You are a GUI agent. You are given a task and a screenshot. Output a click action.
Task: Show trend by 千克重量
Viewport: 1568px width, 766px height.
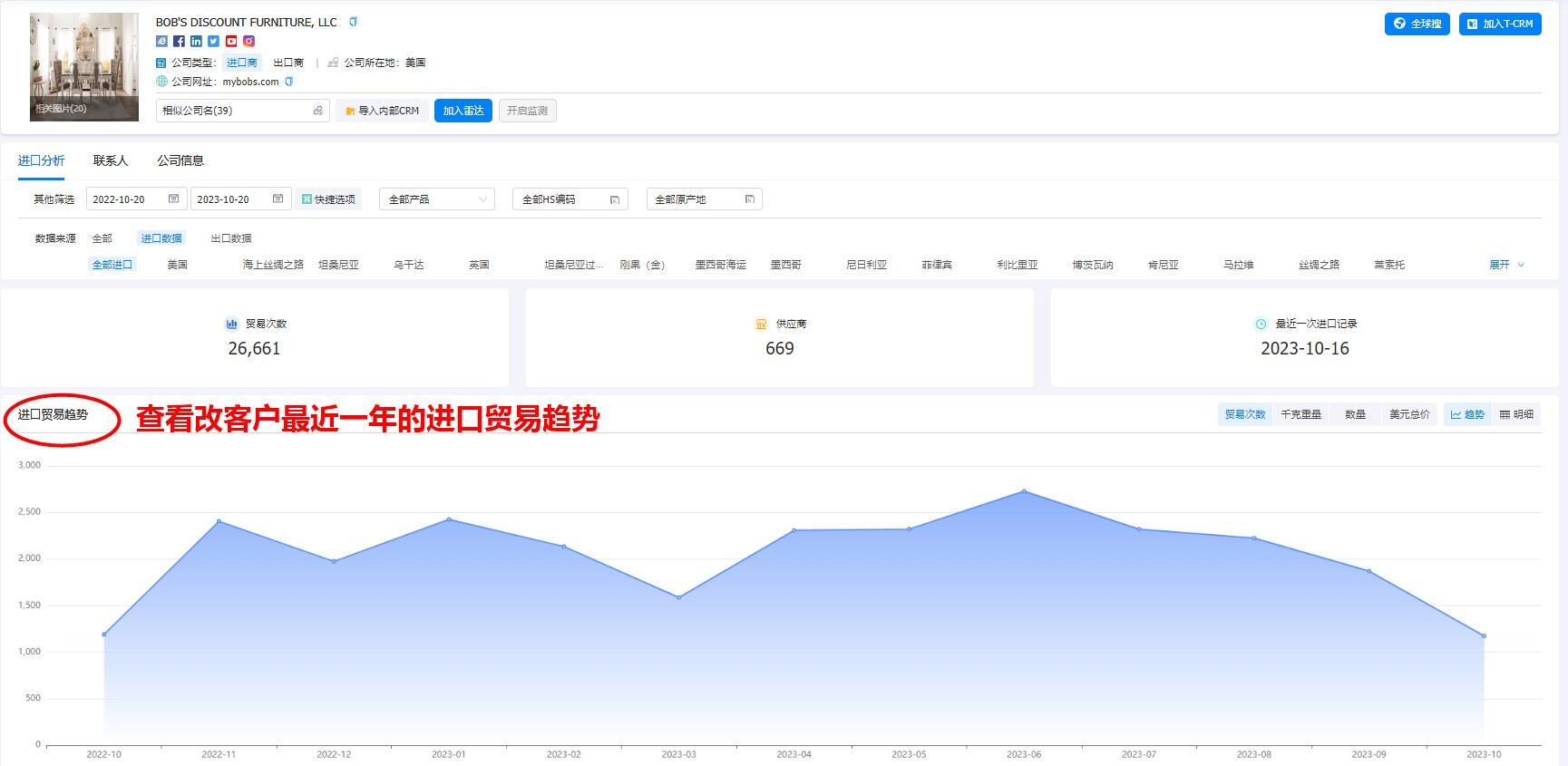coord(1300,414)
